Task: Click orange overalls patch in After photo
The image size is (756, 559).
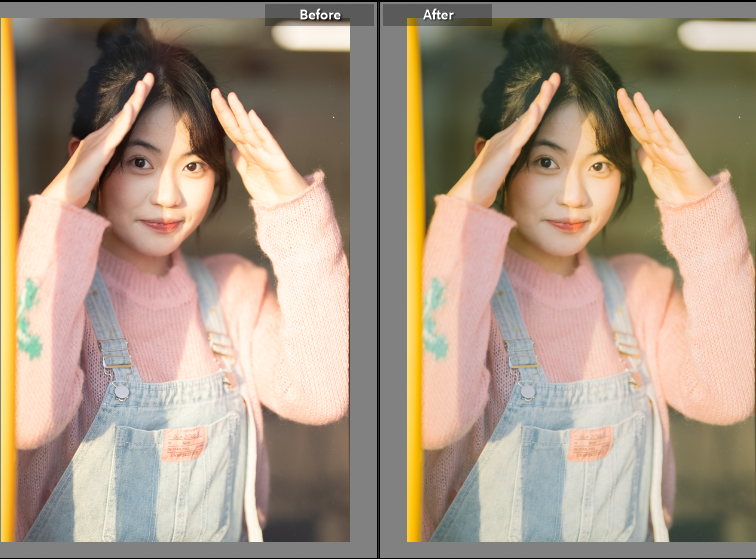Action: [590, 443]
